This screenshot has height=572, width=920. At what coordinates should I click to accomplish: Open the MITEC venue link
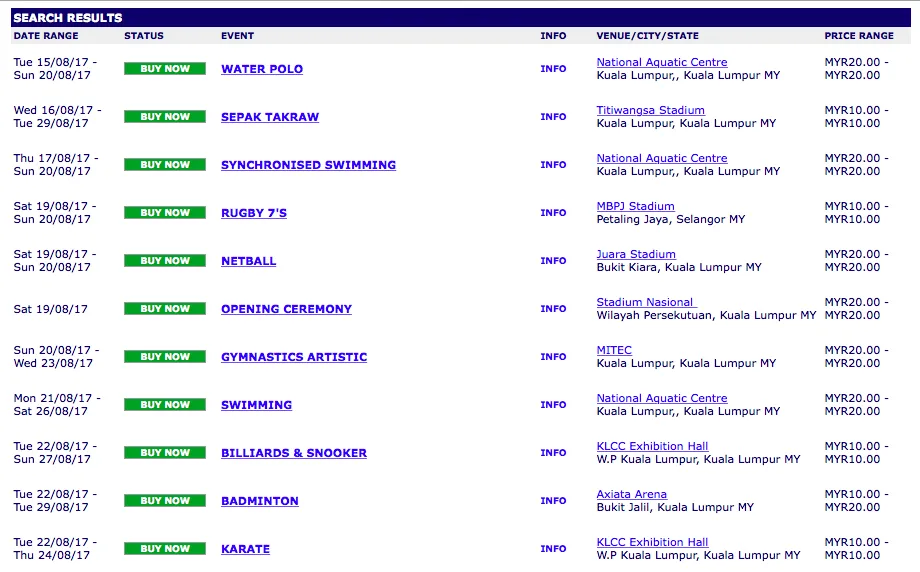(614, 350)
